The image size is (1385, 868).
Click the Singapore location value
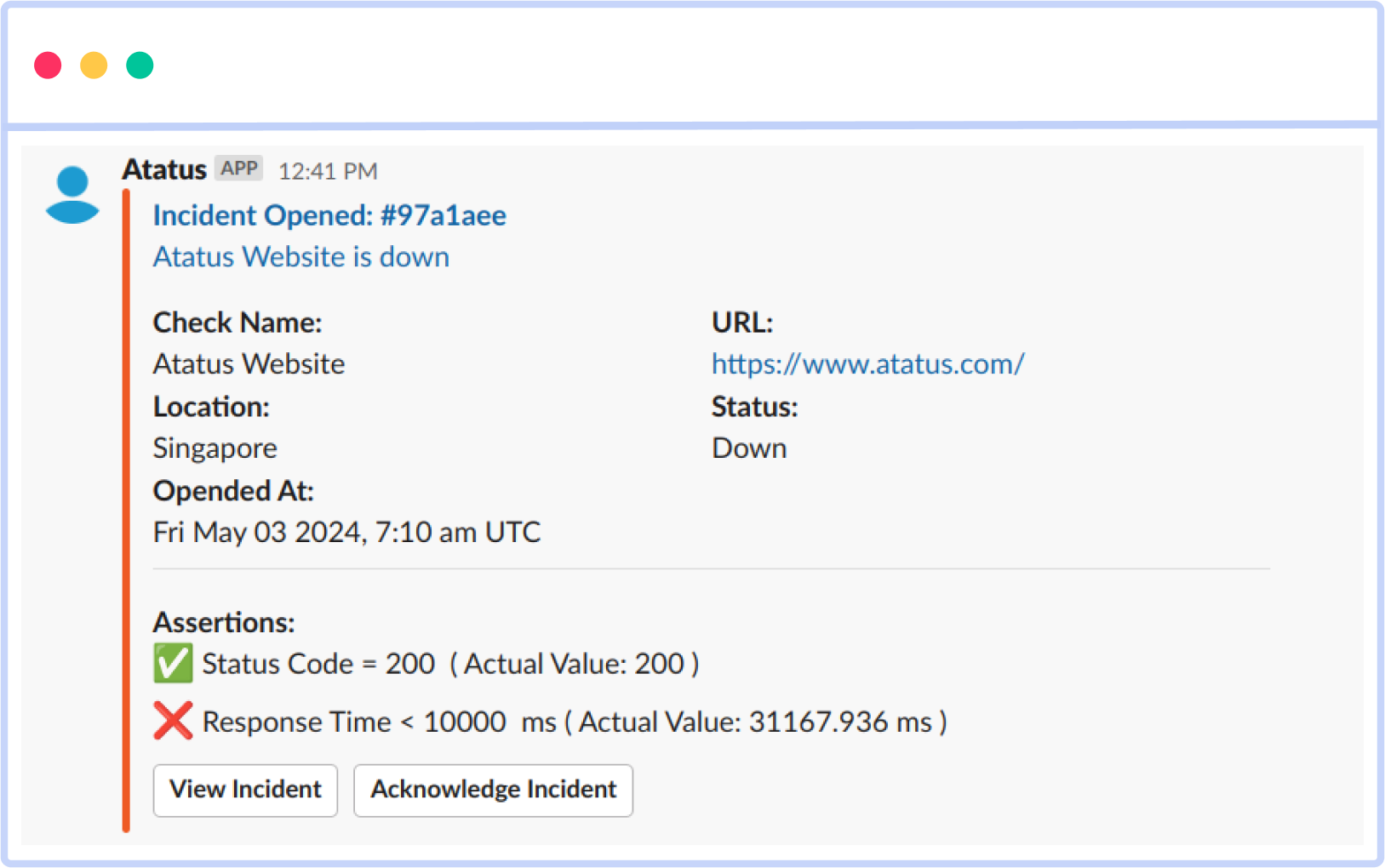coord(215,448)
